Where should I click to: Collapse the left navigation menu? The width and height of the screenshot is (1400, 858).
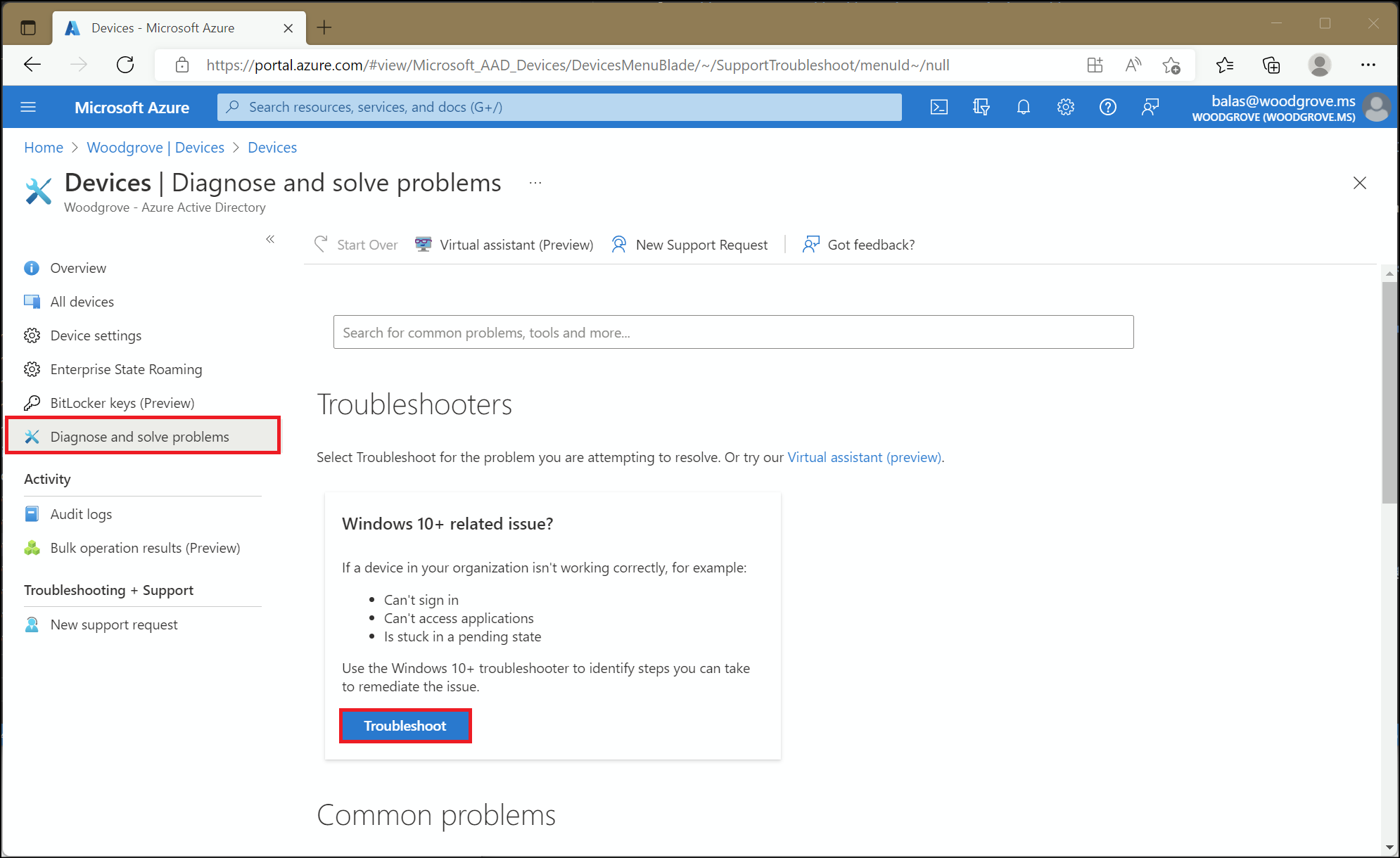[x=270, y=239]
